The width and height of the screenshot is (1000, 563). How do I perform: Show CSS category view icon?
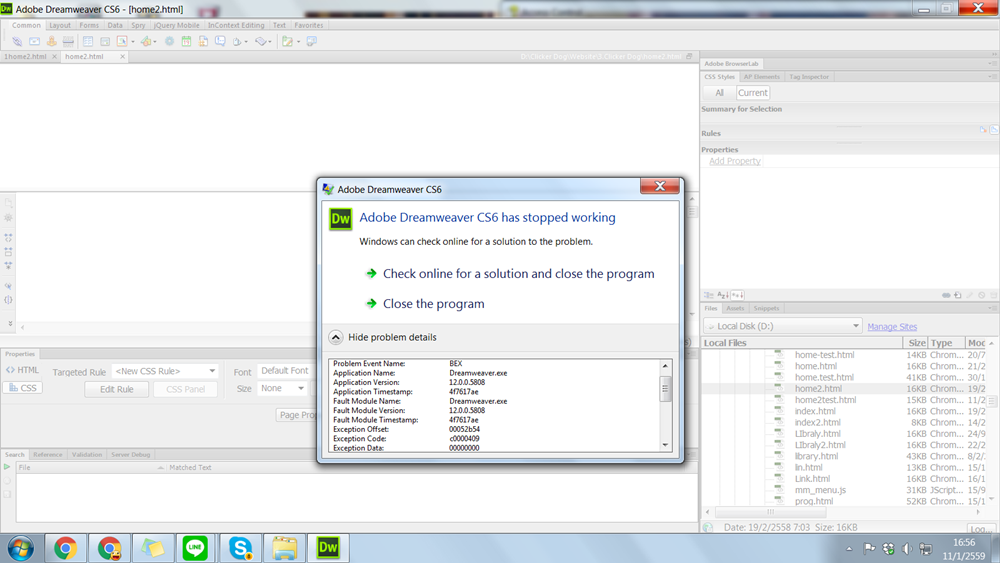(709, 295)
